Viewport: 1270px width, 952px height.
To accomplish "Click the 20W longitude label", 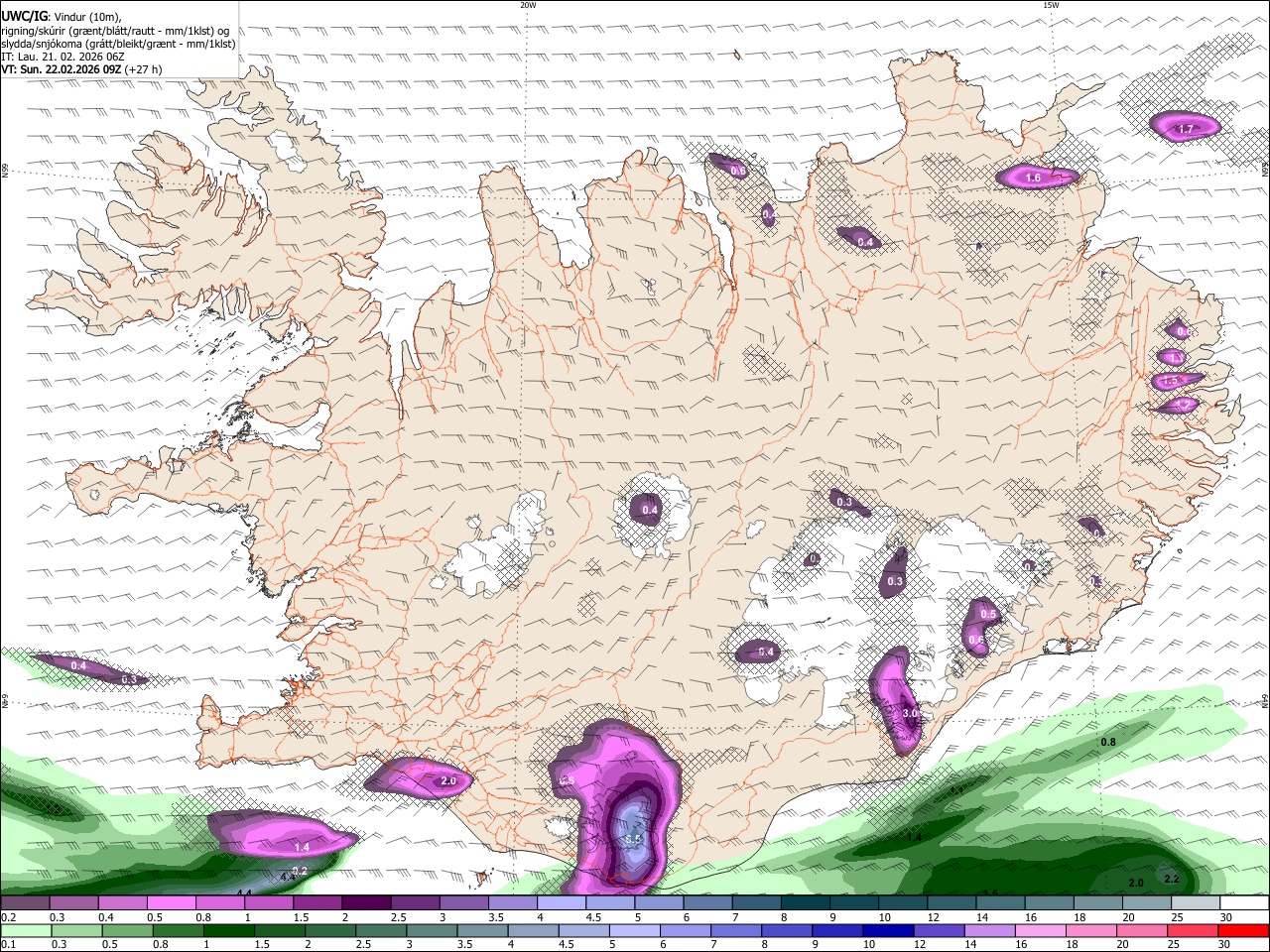I will click(528, 5).
